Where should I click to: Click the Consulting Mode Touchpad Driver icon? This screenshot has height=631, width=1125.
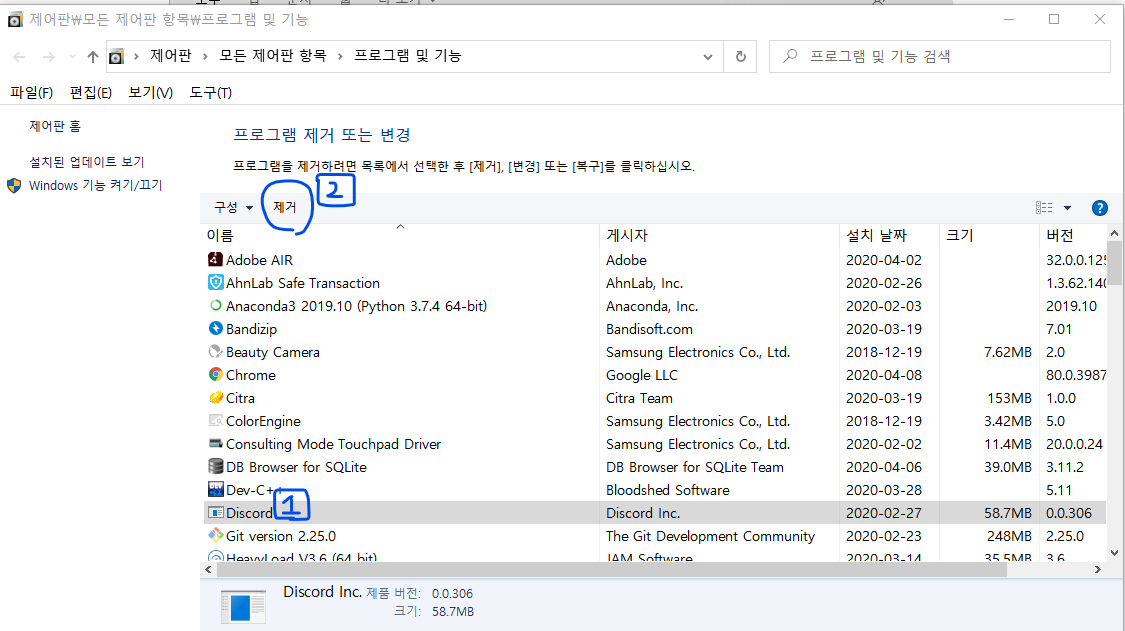click(x=215, y=443)
